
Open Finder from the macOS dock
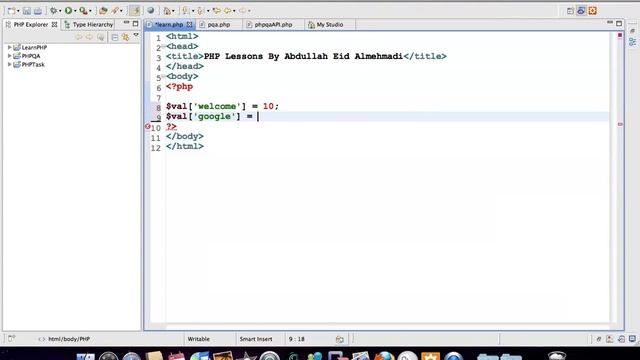click(x=85, y=356)
